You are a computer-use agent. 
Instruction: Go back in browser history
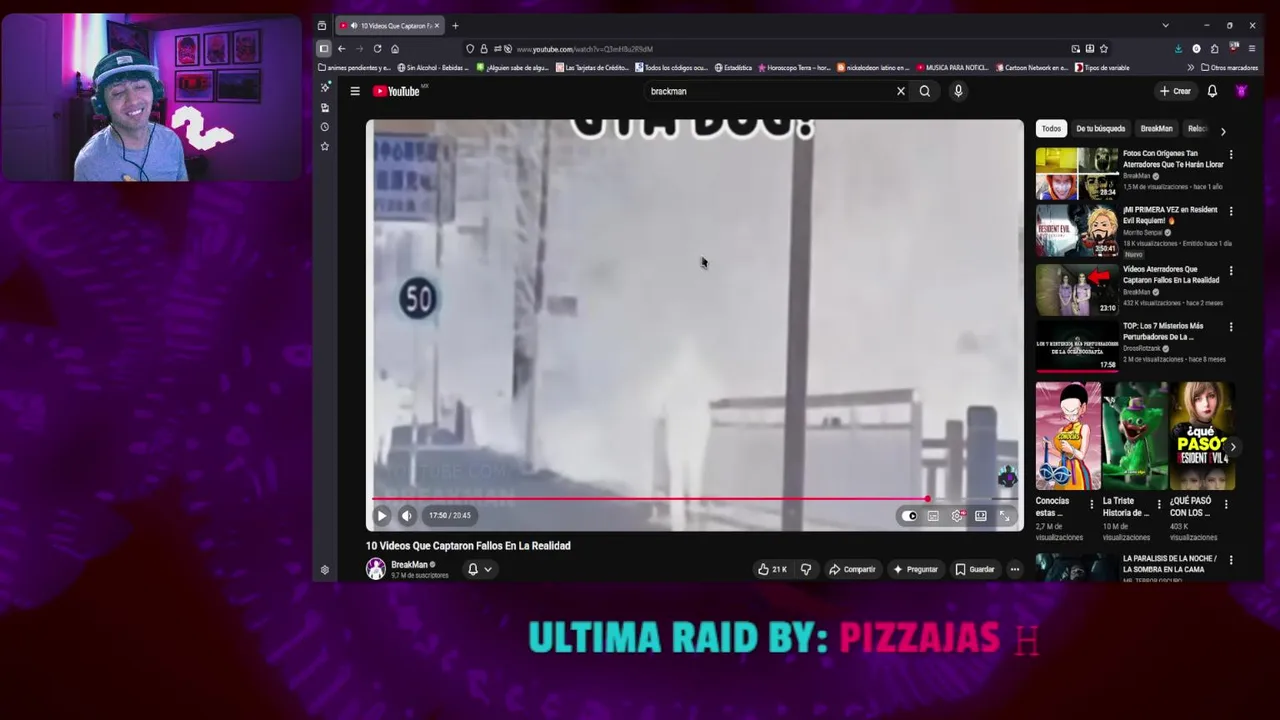[341, 49]
